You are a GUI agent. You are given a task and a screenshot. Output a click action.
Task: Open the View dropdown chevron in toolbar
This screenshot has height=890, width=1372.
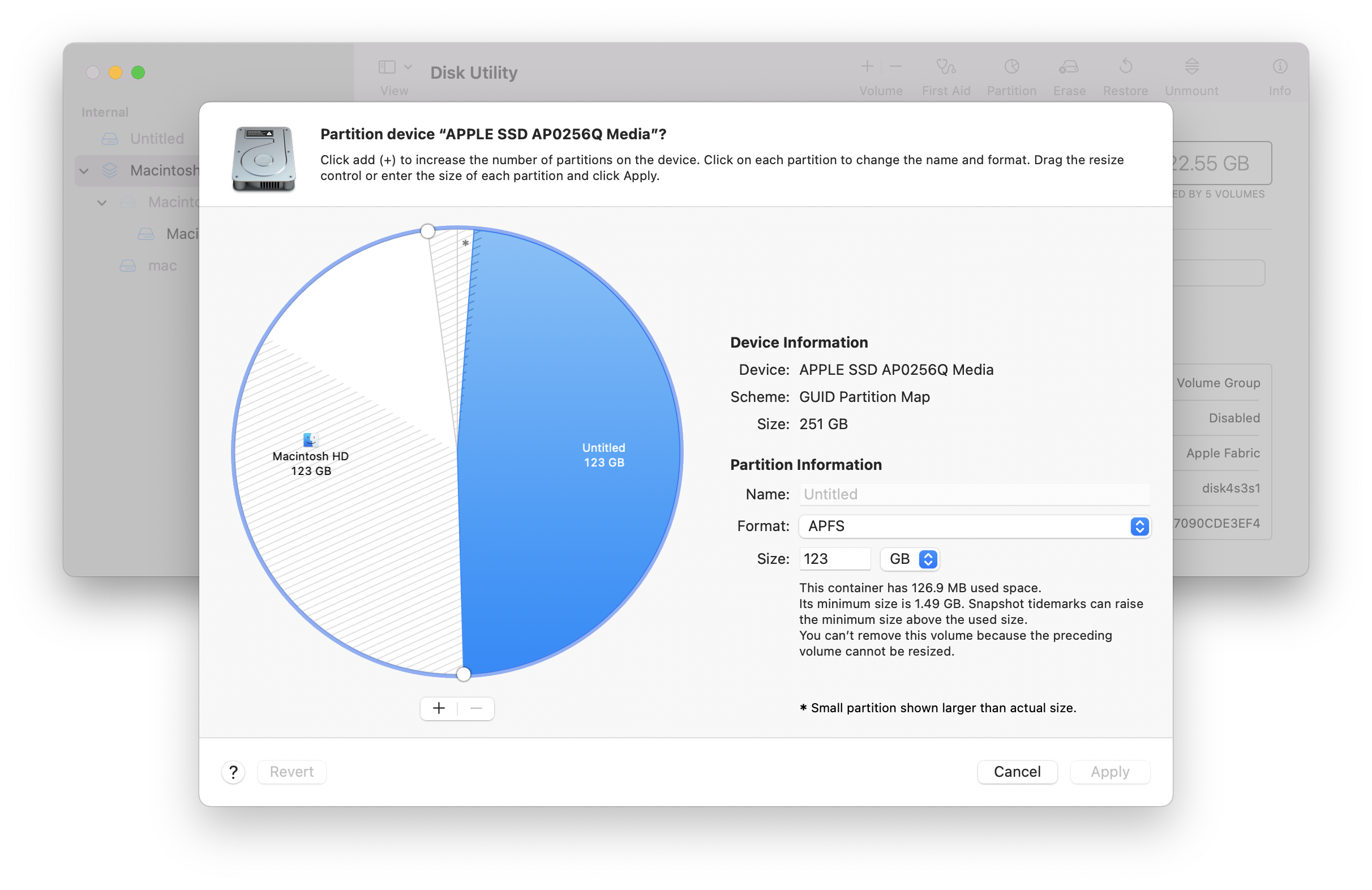click(408, 67)
